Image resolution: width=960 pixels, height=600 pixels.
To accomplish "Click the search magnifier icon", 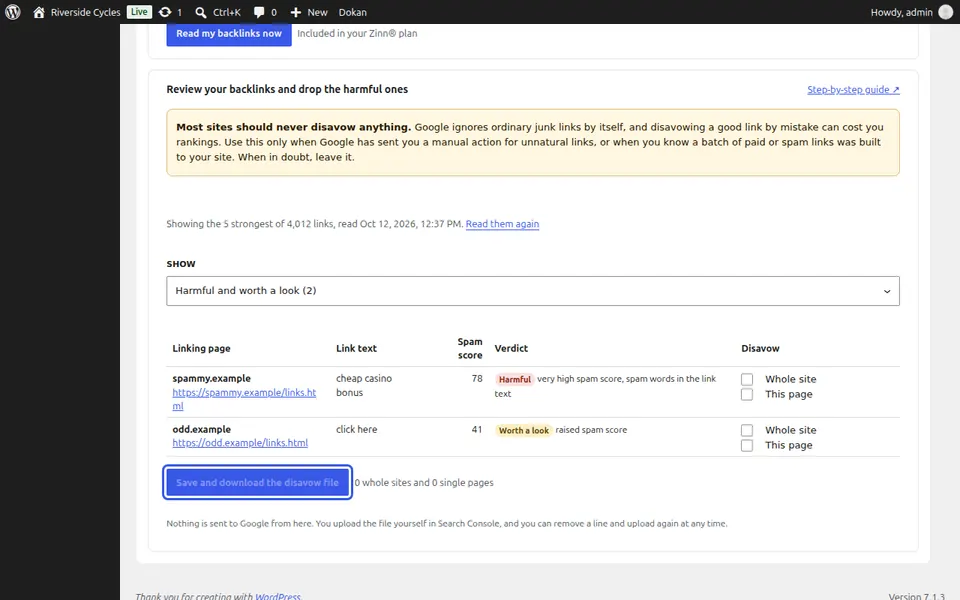I will [200, 12].
